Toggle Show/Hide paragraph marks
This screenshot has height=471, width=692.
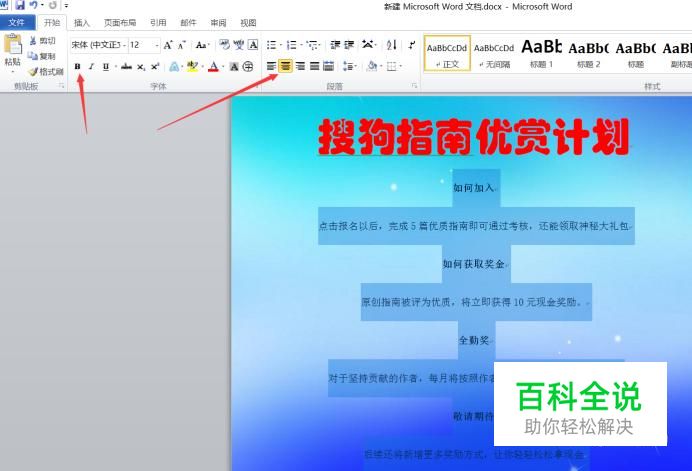pyautogui.click(x=411, y=45)
